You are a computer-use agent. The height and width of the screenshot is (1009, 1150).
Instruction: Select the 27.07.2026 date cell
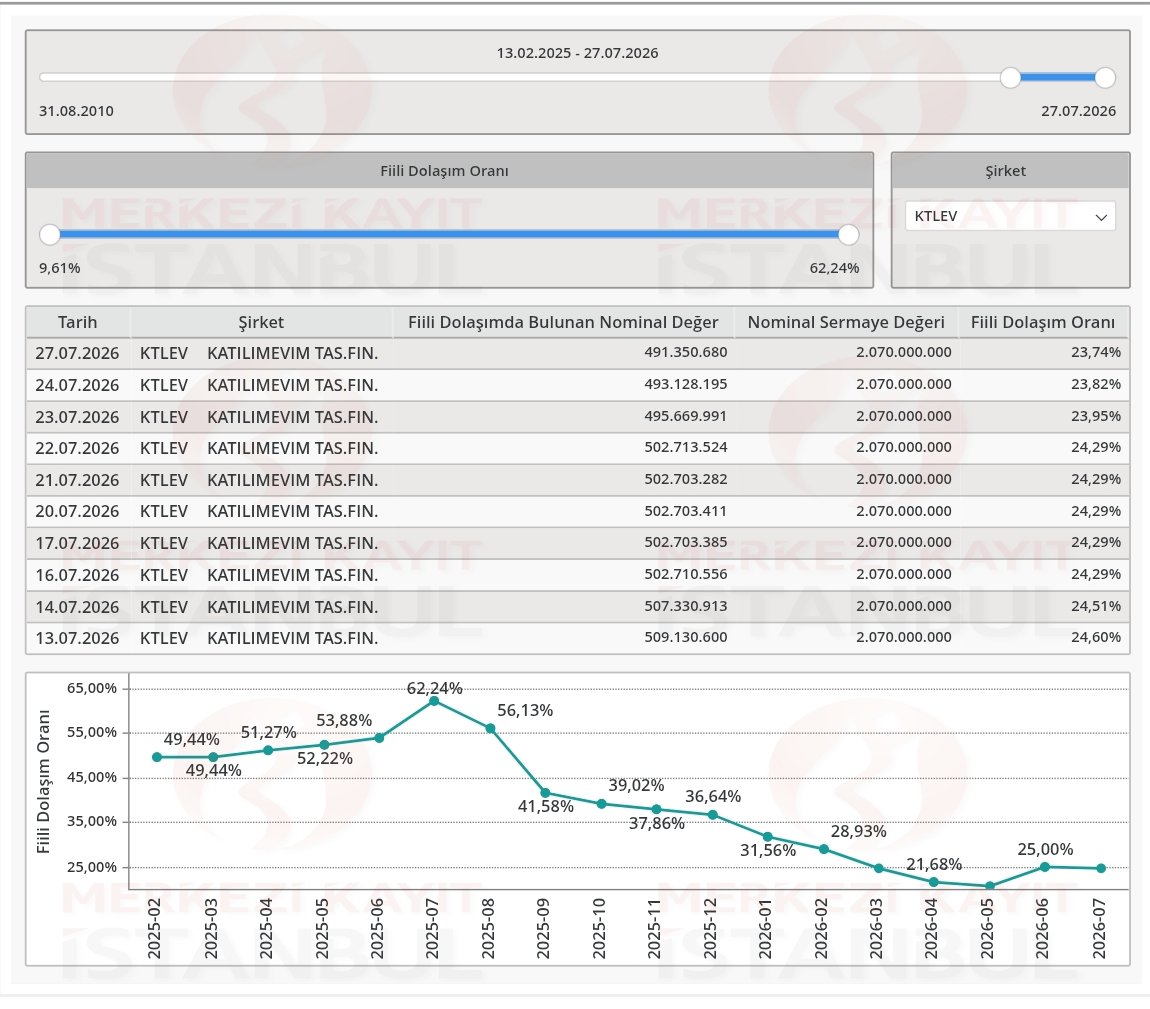click(77, 353)
